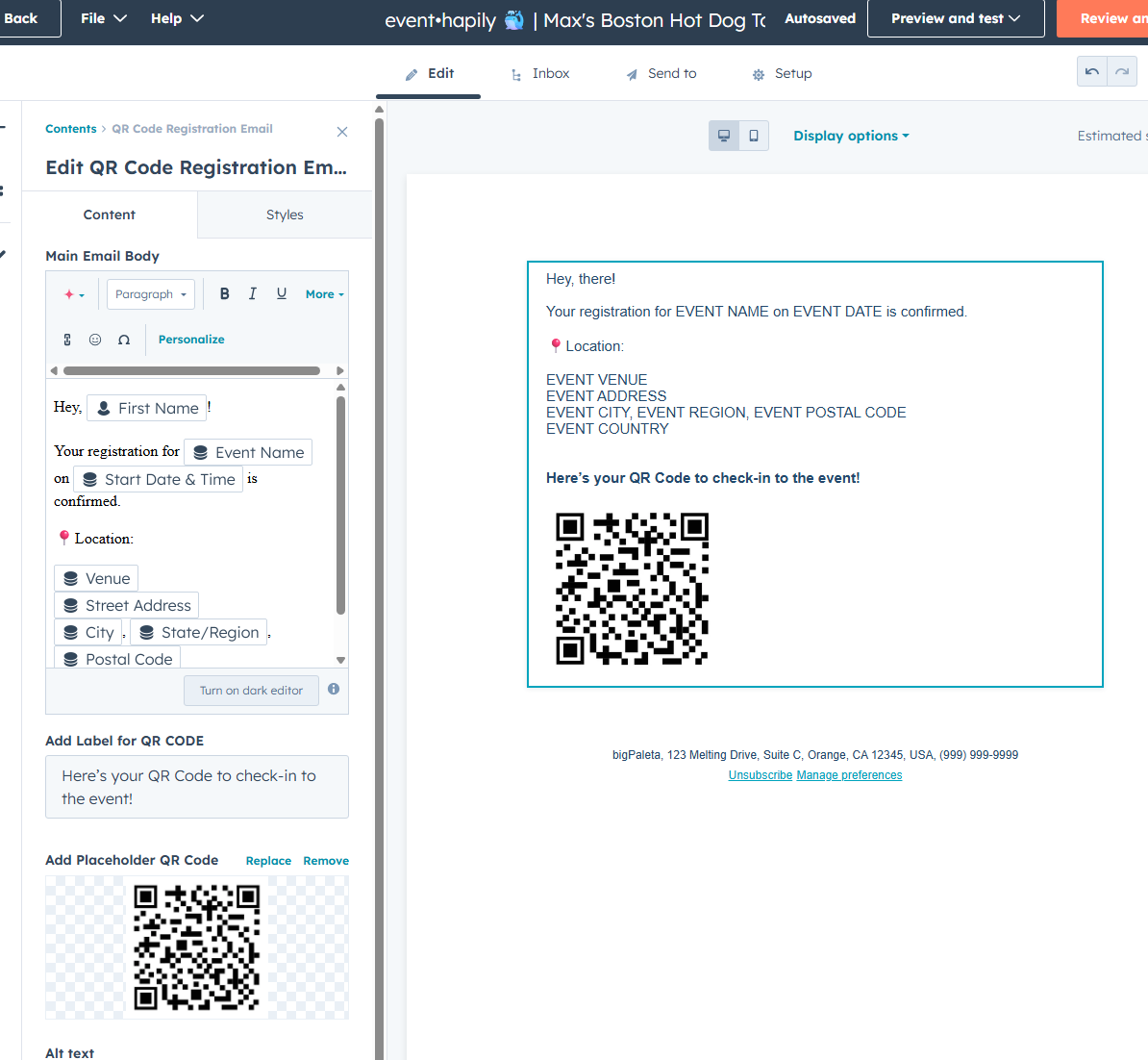The width and height of the screenshot is (1148, 1060).
Task: Undo the last change
Action: click(x=1092, y=72)
